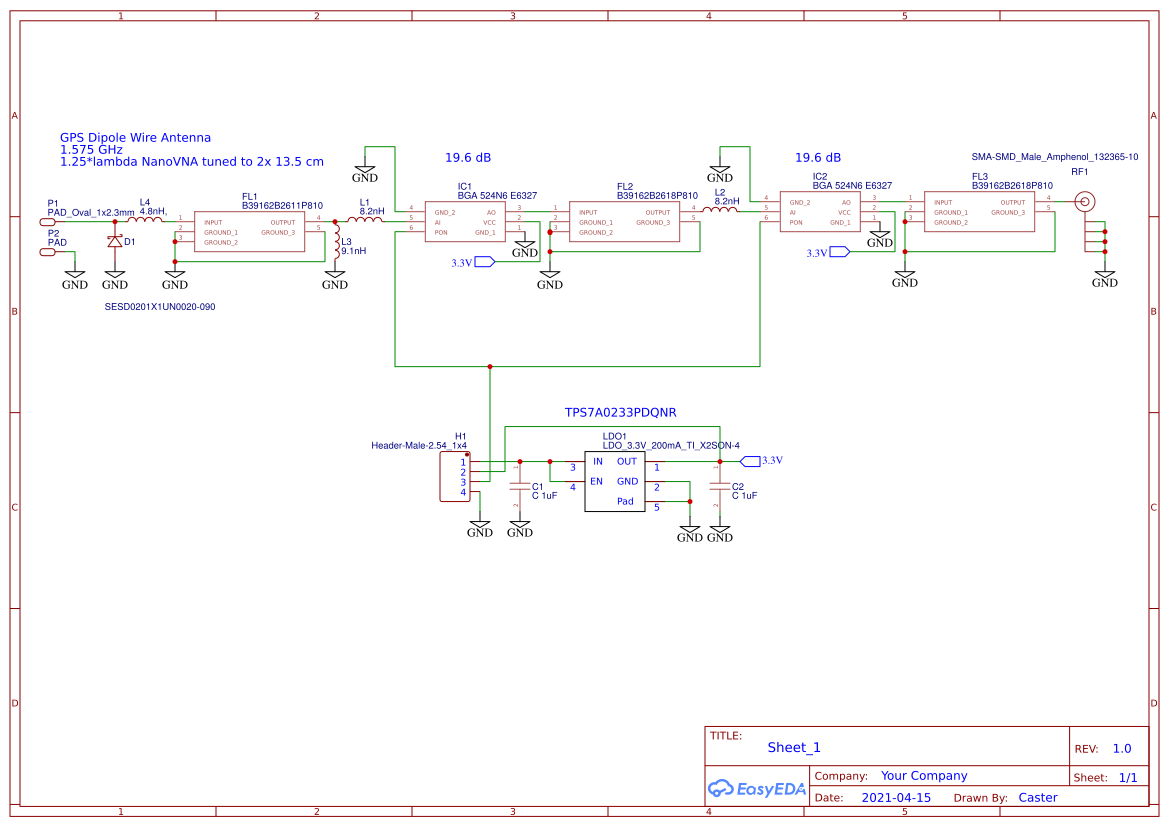The width and height of the screenshot is (1169, 827).
Task: Click capacitor C2 symbol
Action: pos(719,487)
